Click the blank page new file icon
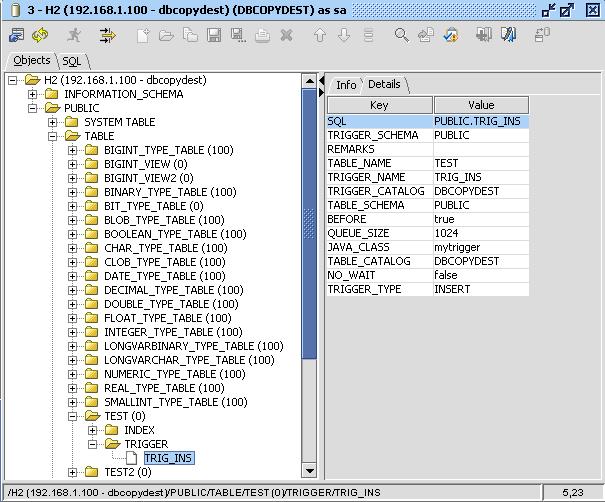Viewport: 605px width, 502px height. tap(143, 35)
